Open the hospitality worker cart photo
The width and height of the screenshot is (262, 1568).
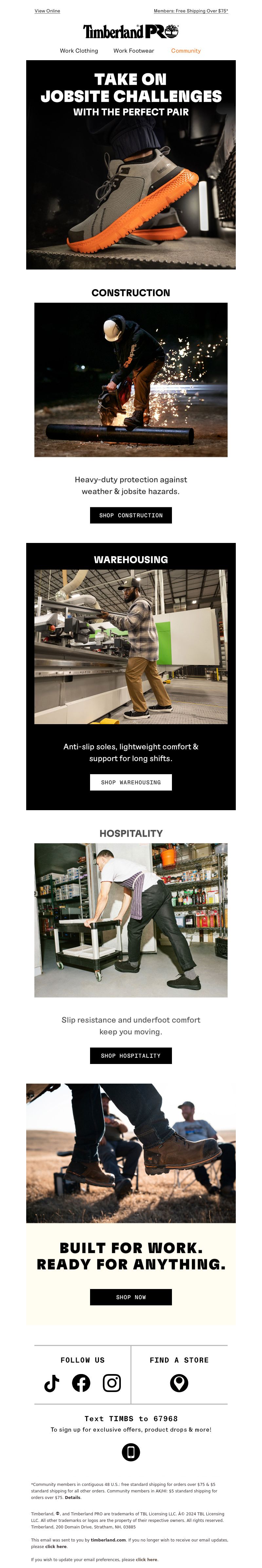pyautogui.click(x=131, y=920)
